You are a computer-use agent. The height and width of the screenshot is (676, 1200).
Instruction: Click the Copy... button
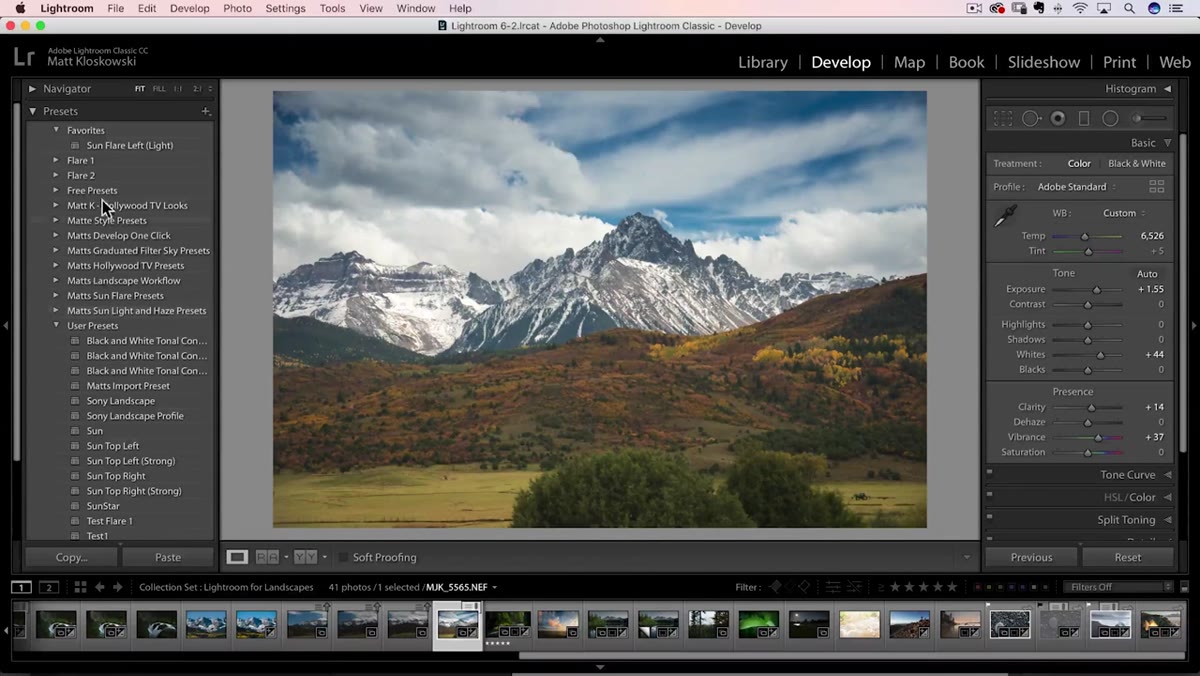72,557
